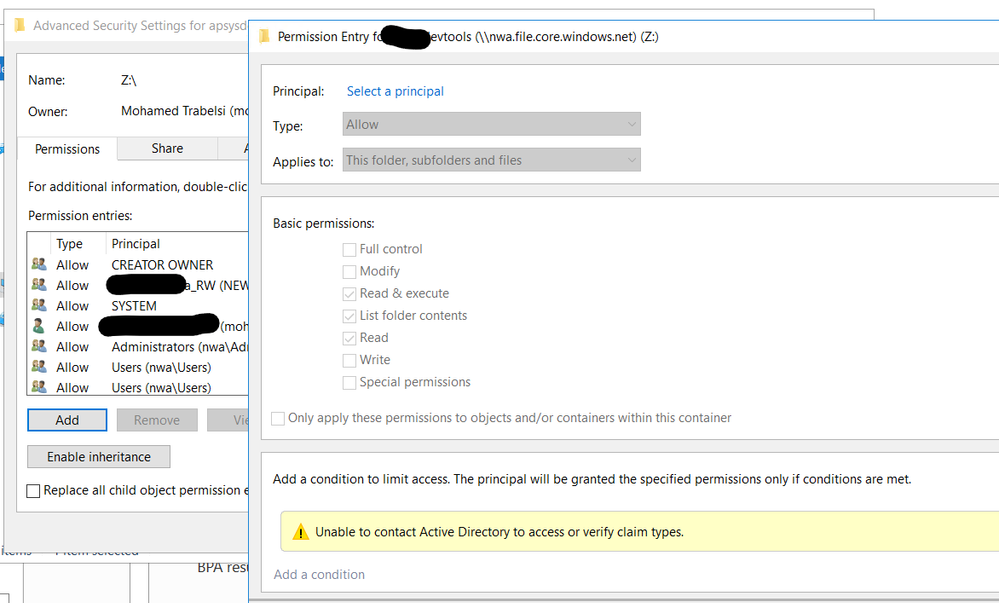The width and height of the screenshot is (999, 603).
Task: Switch to the Share tab
Action: (x=167, y=148)
